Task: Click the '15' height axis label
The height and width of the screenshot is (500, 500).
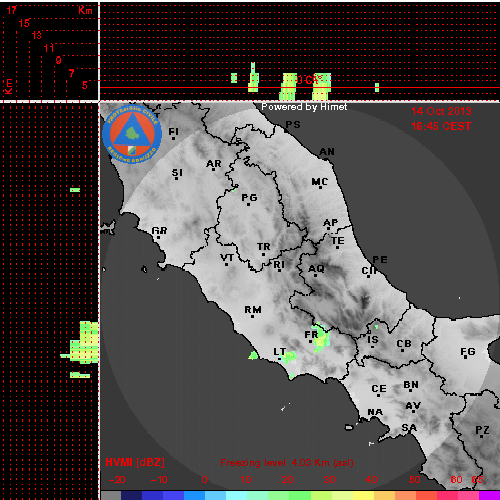Action: tap(24, 23)
